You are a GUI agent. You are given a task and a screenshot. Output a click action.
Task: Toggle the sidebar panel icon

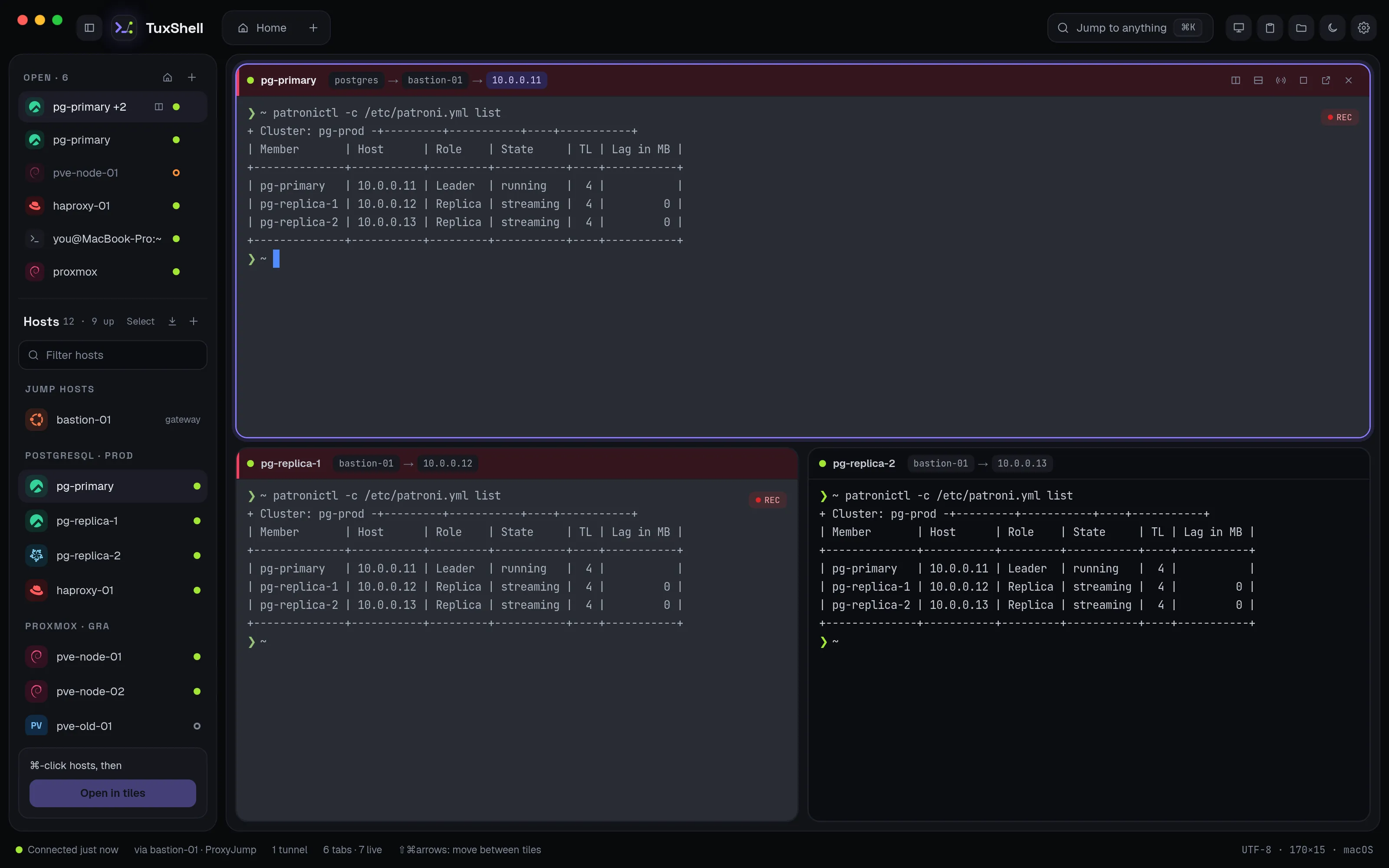tap(89, 27)
